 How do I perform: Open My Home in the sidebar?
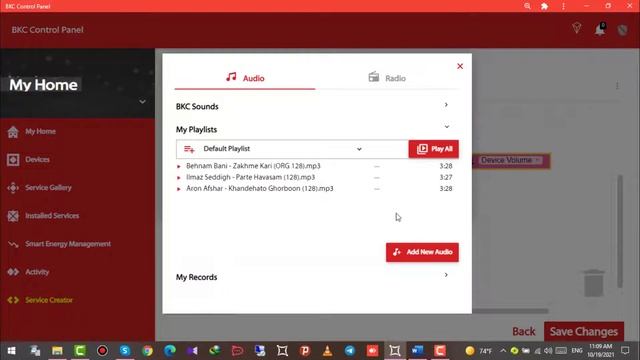[x=40, y=131]
